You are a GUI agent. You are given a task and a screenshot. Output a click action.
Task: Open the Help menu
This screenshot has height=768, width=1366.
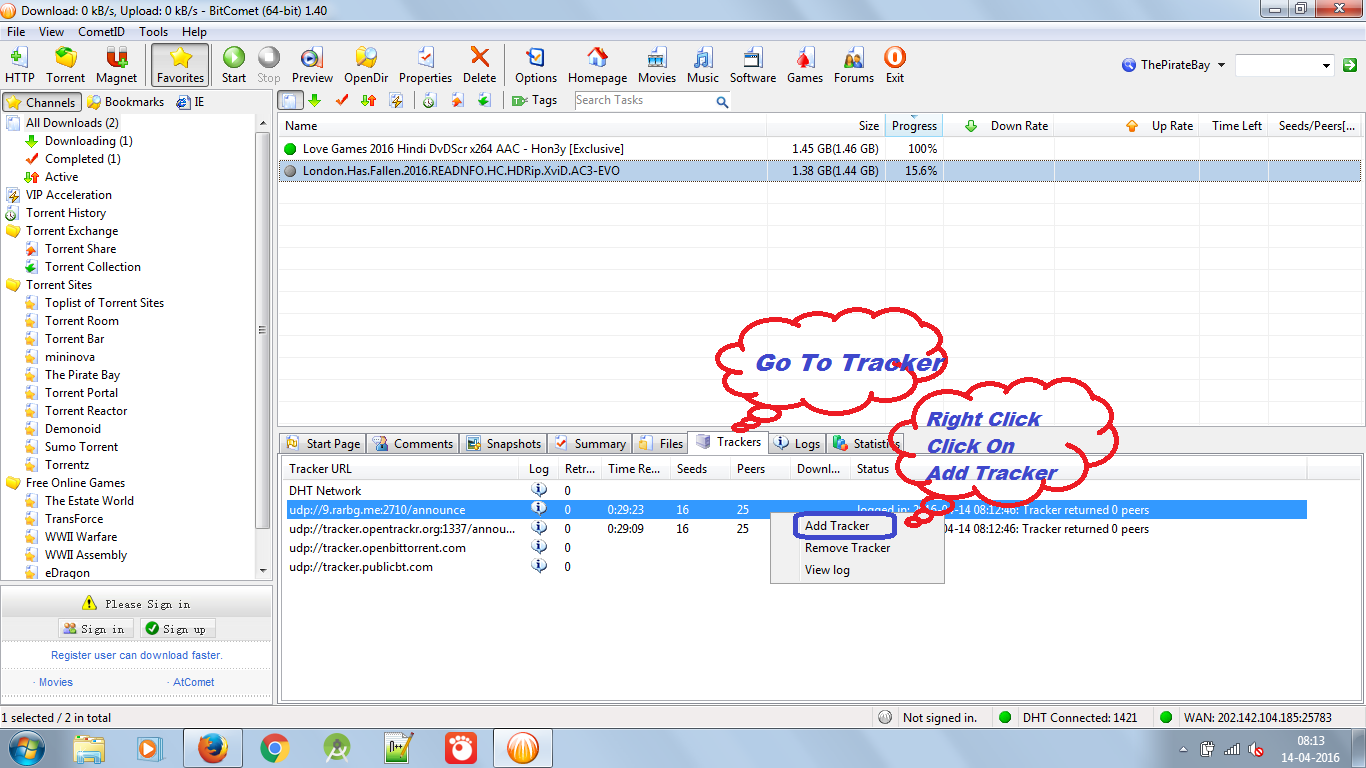(x=194, y=32)
